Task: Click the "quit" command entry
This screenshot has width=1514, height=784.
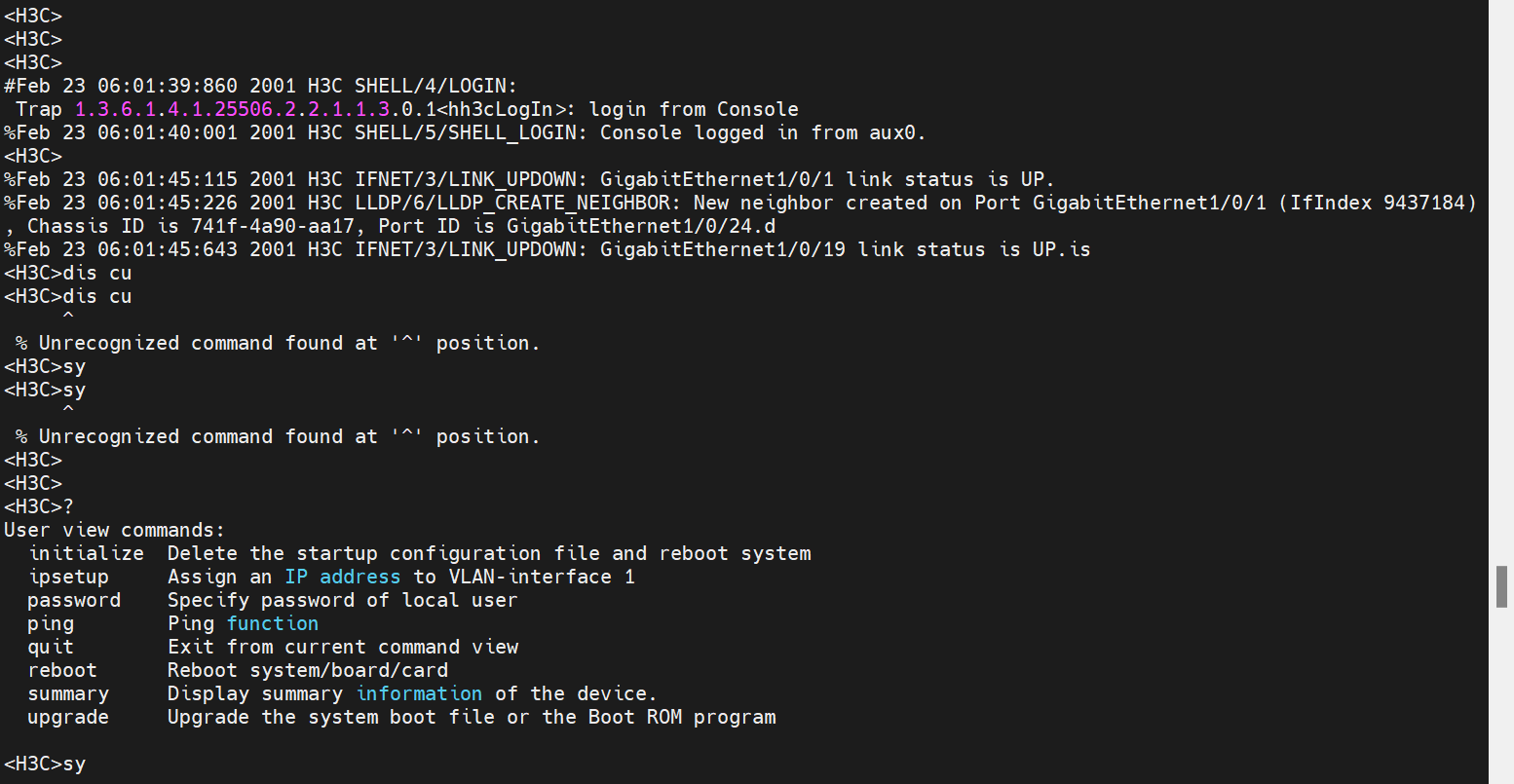Action: [51, 647]
